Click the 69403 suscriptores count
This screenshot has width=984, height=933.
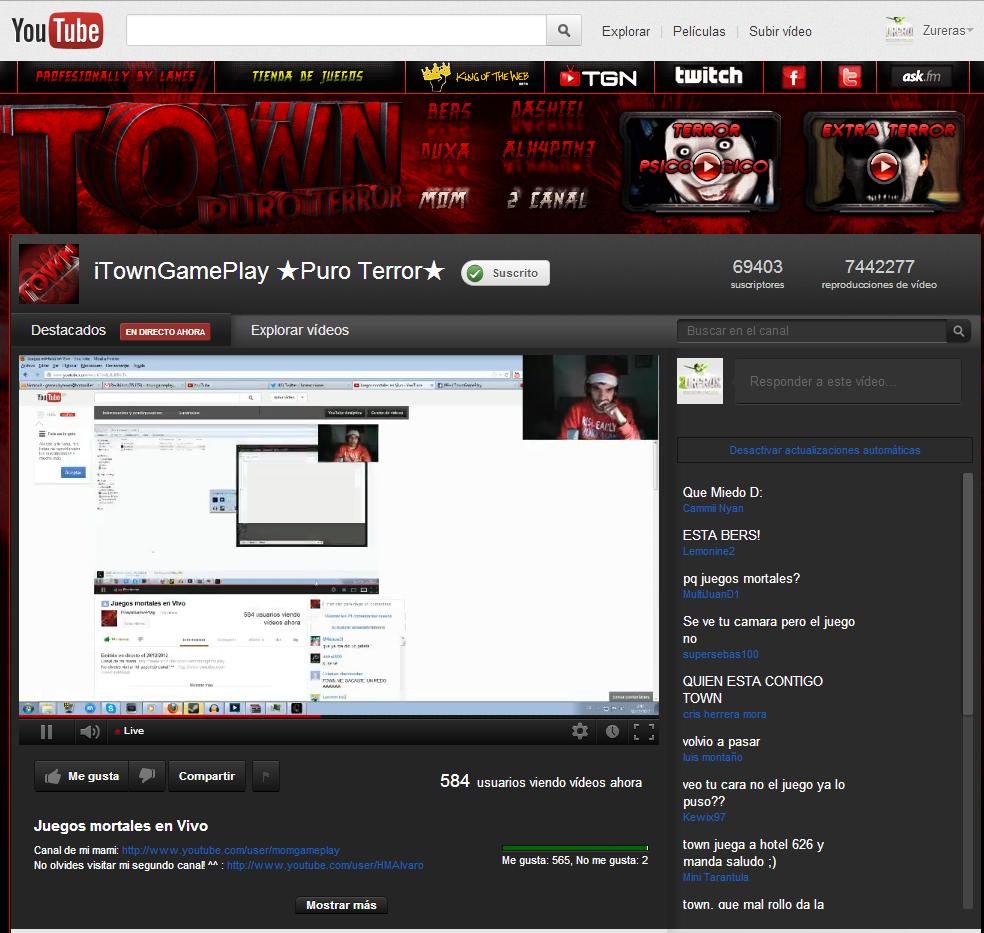click(x=757, y=274)
